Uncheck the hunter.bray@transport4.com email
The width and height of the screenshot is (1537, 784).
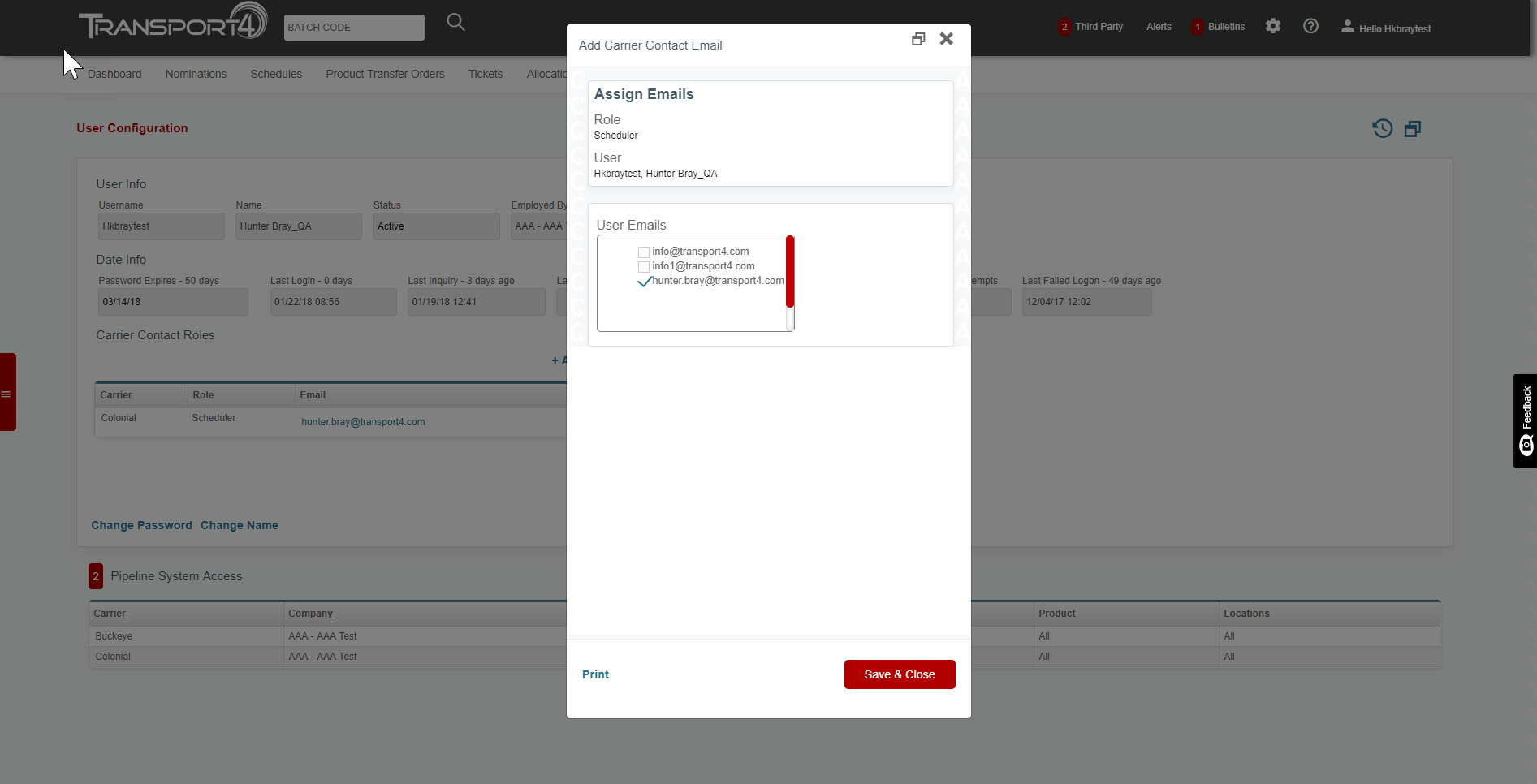tap(644, 282)
